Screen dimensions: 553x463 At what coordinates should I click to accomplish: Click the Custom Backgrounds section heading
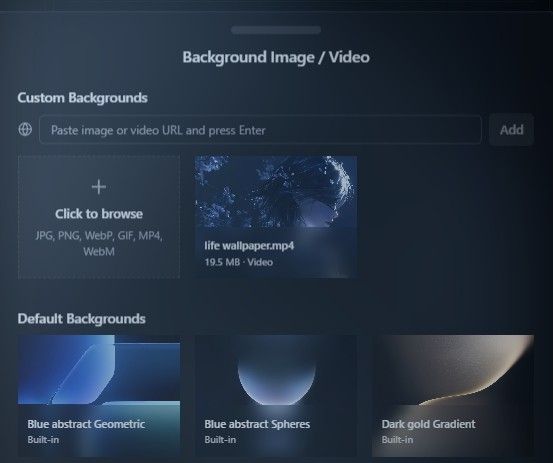point(83,98)
